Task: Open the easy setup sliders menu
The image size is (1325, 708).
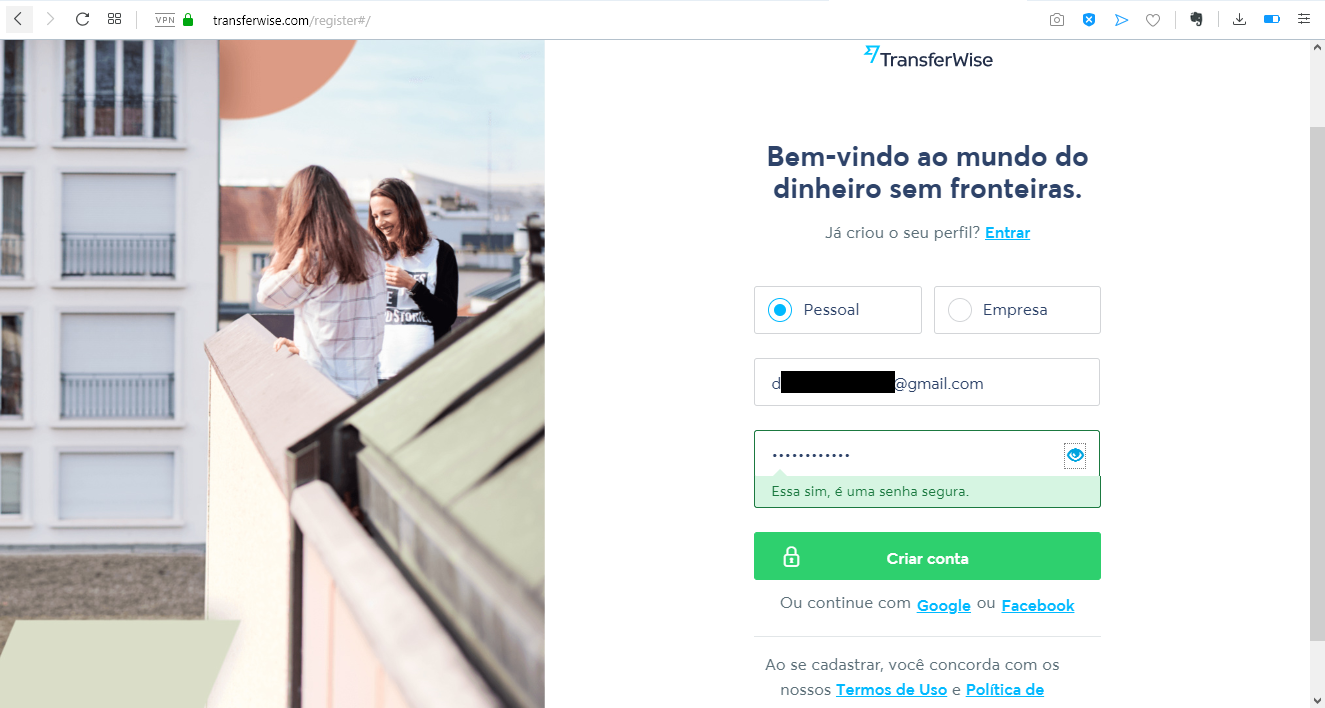Action: [x=1304, y=19]
